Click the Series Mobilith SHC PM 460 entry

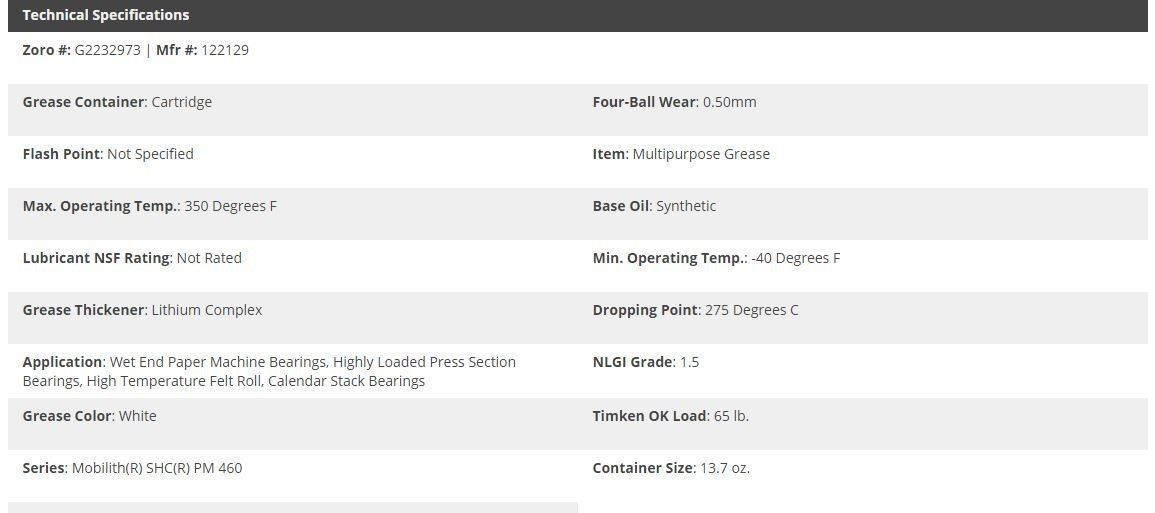(132, 468)
